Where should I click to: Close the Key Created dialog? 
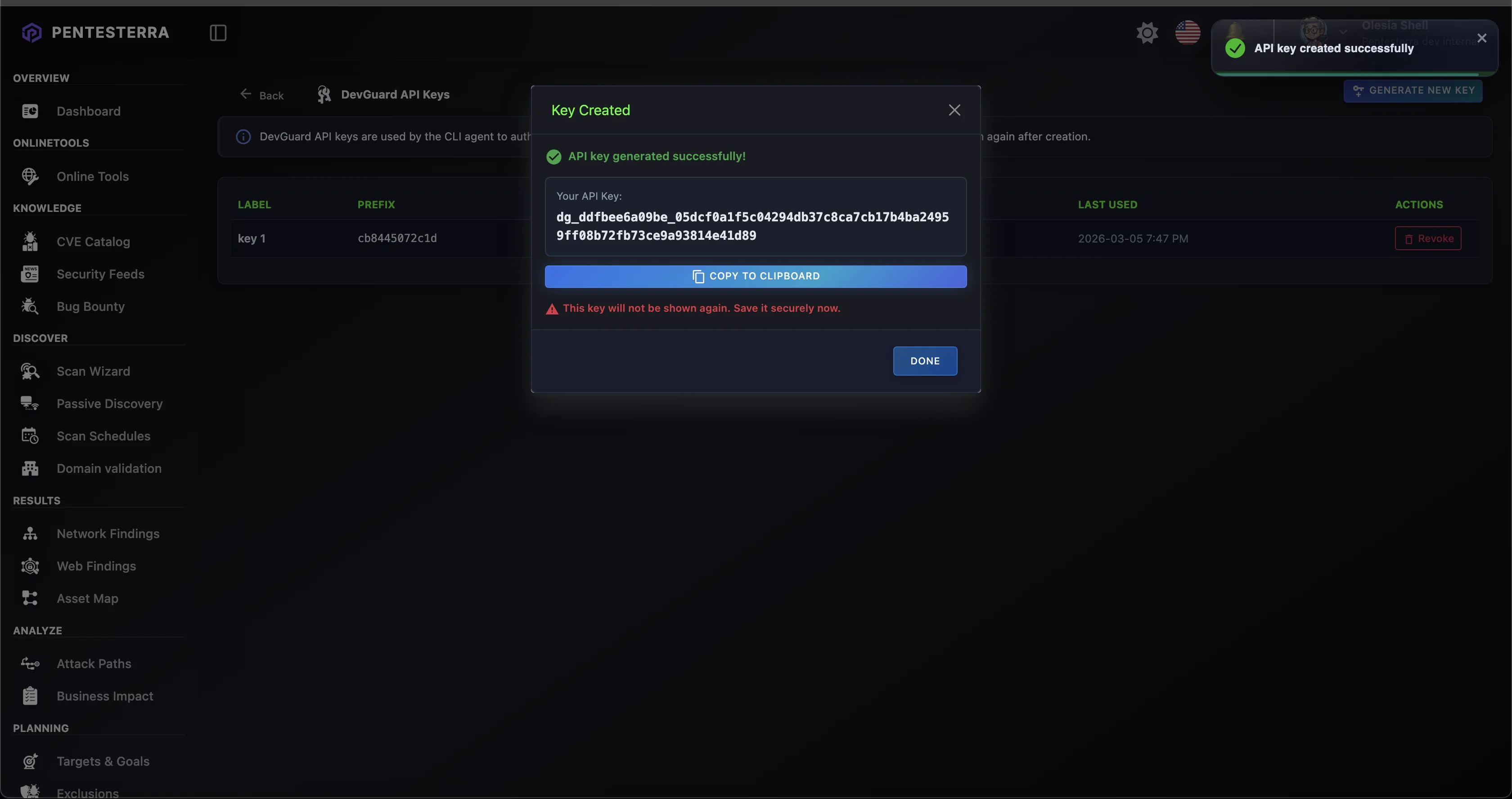coord(954,110)
